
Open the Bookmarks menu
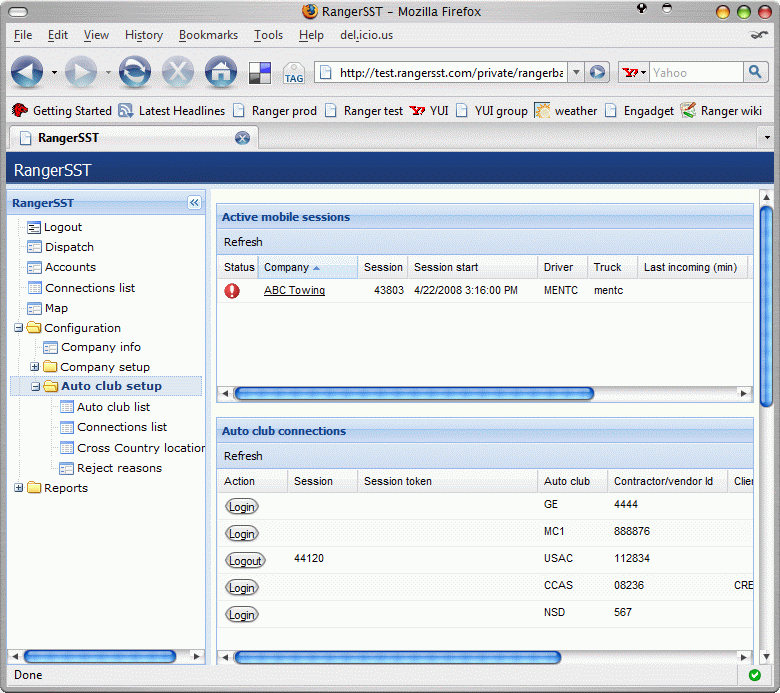click(208, 35)
